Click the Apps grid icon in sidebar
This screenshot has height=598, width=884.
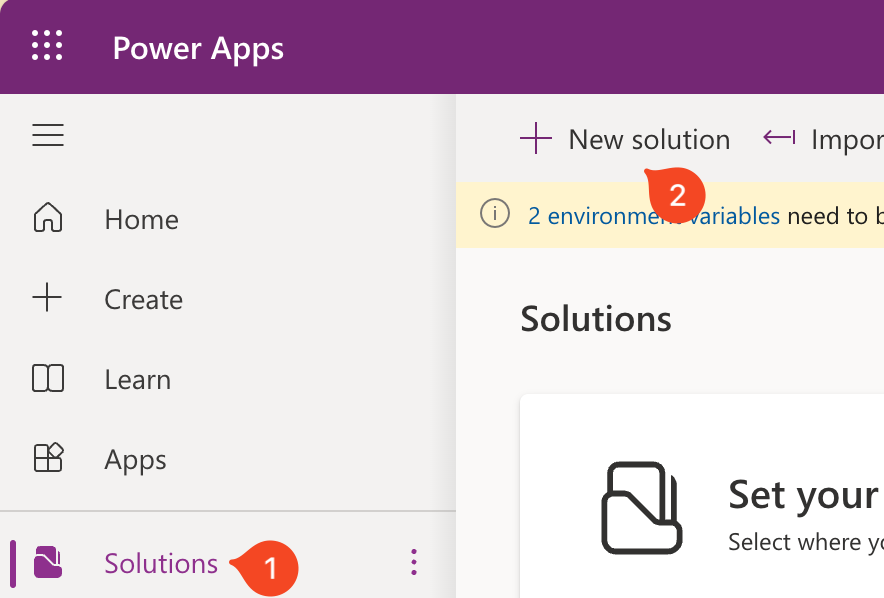click(x=48, y=458)
